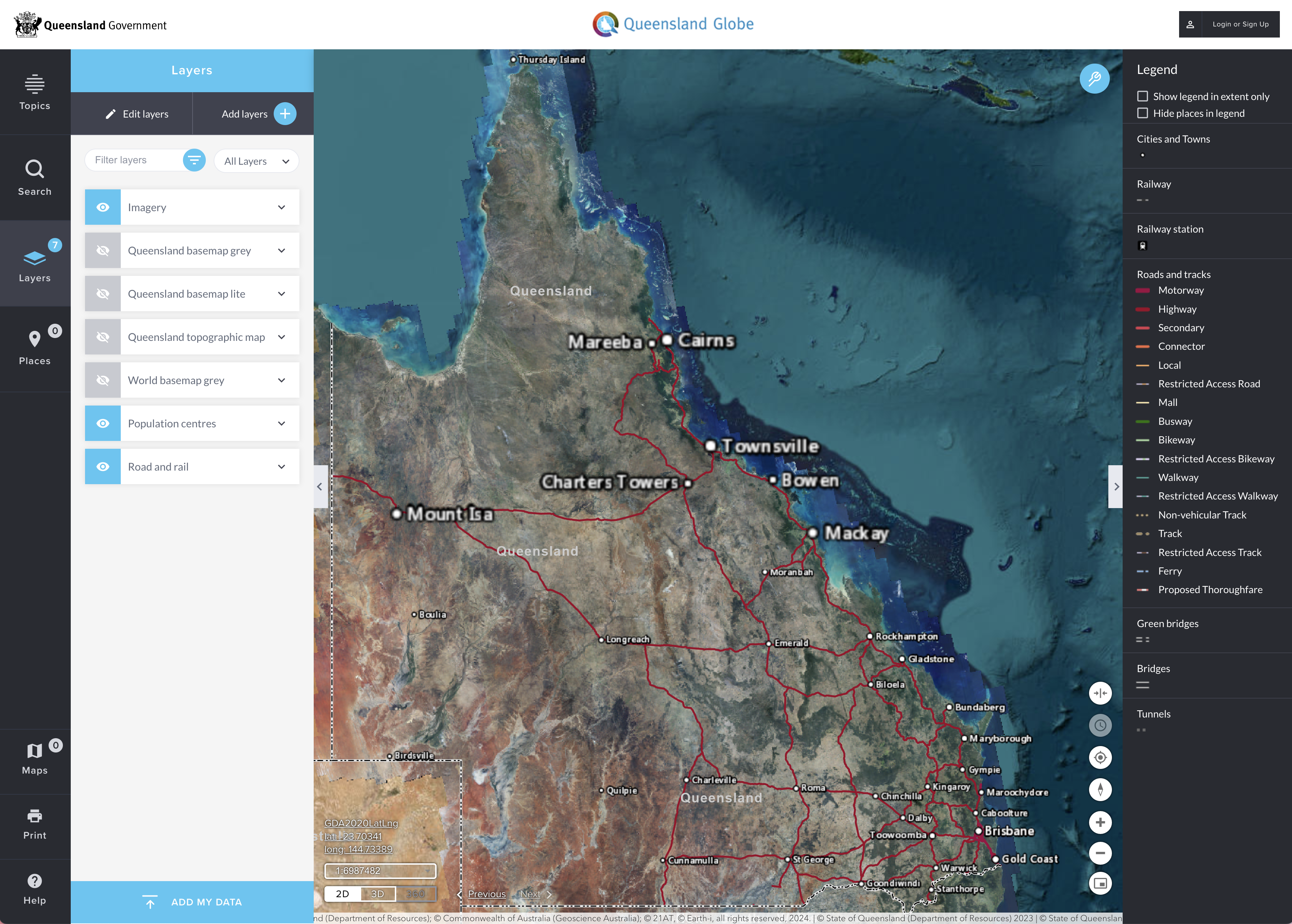Show the Queensland topographic map layer
1292x924 pixels.
point(103,337)
